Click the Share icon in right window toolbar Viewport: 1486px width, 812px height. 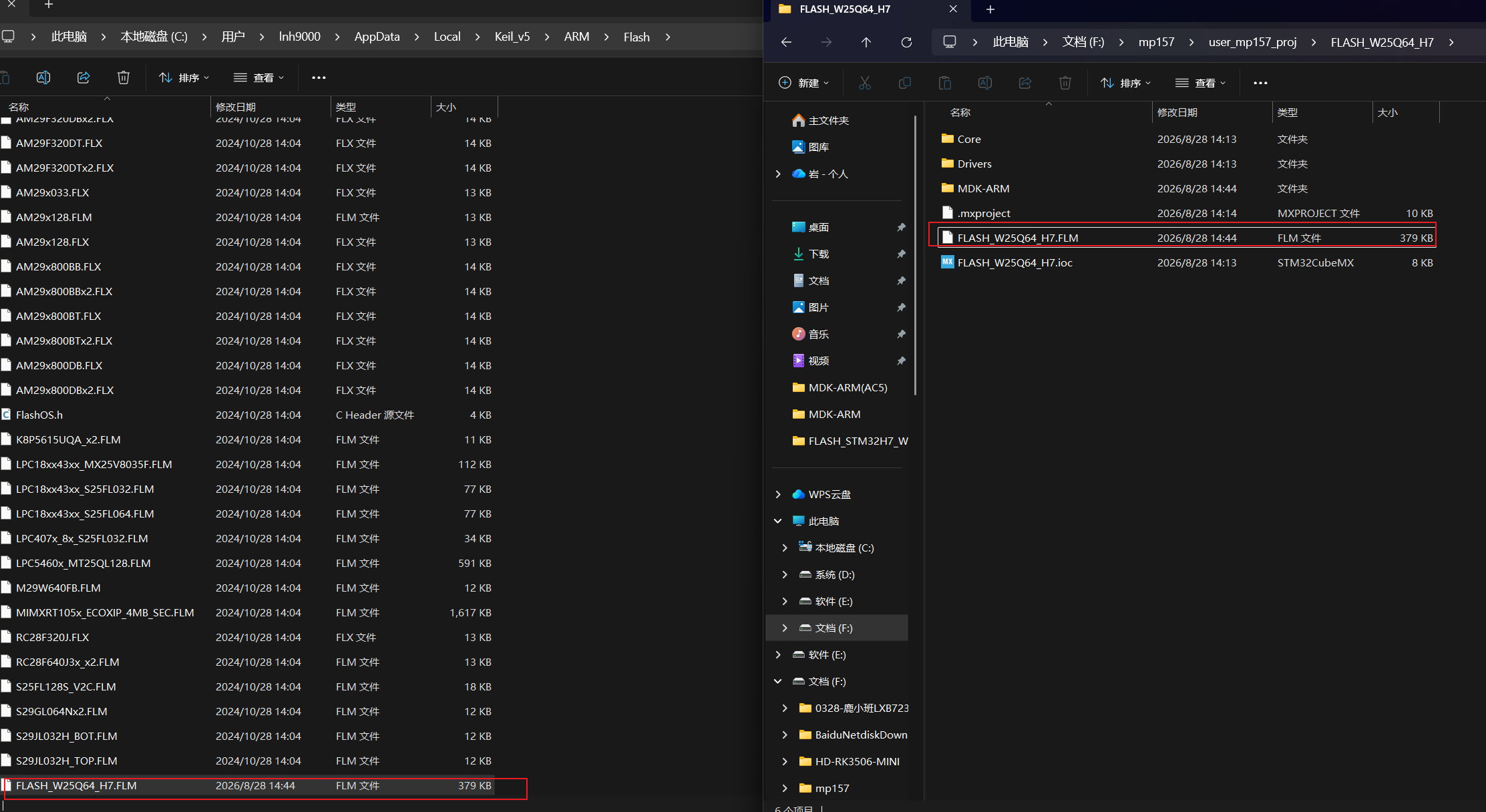click(1025, 83)
